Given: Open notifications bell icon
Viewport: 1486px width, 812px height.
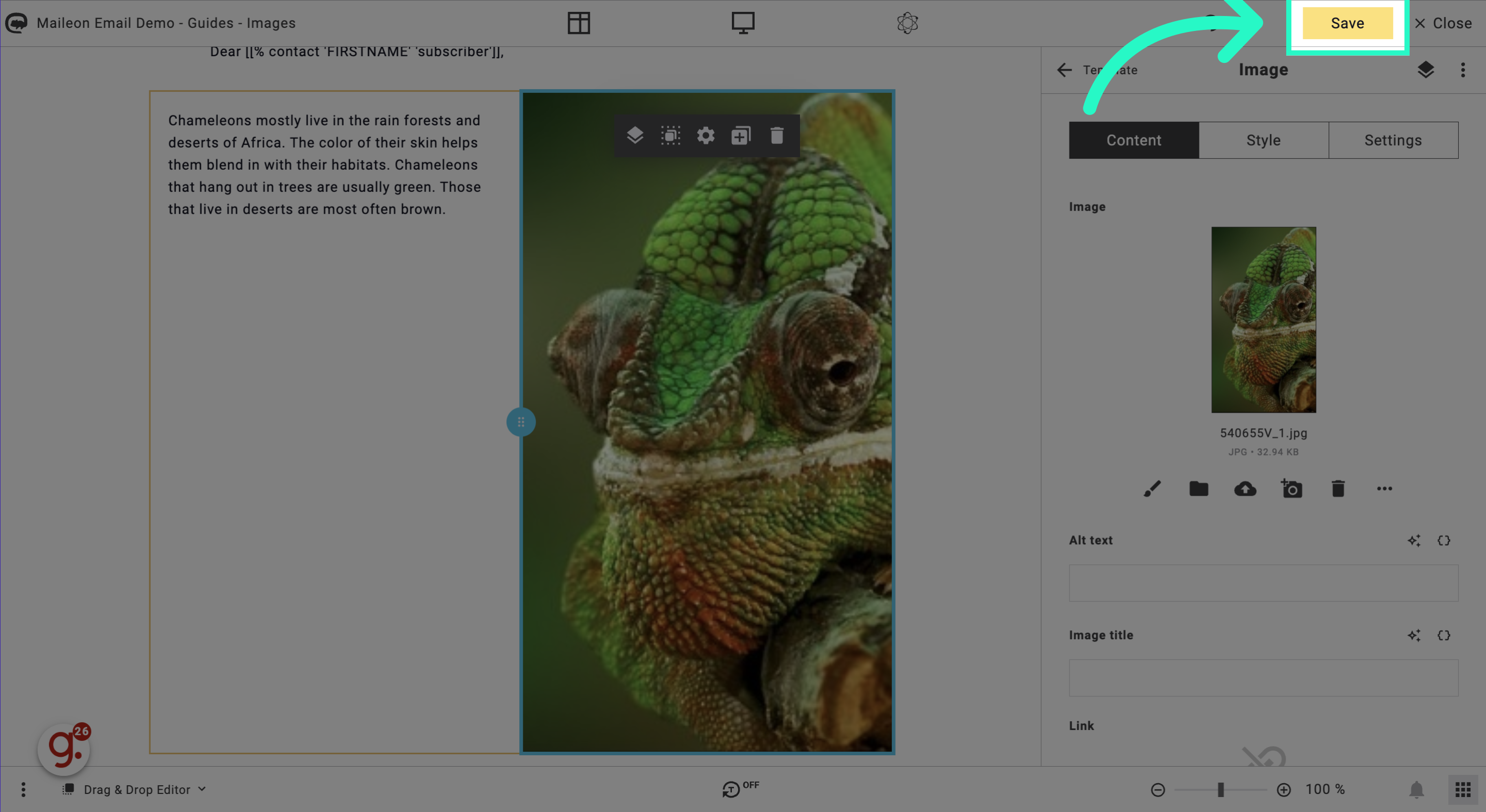Looking at the screenshot, I should [1416, 789].
